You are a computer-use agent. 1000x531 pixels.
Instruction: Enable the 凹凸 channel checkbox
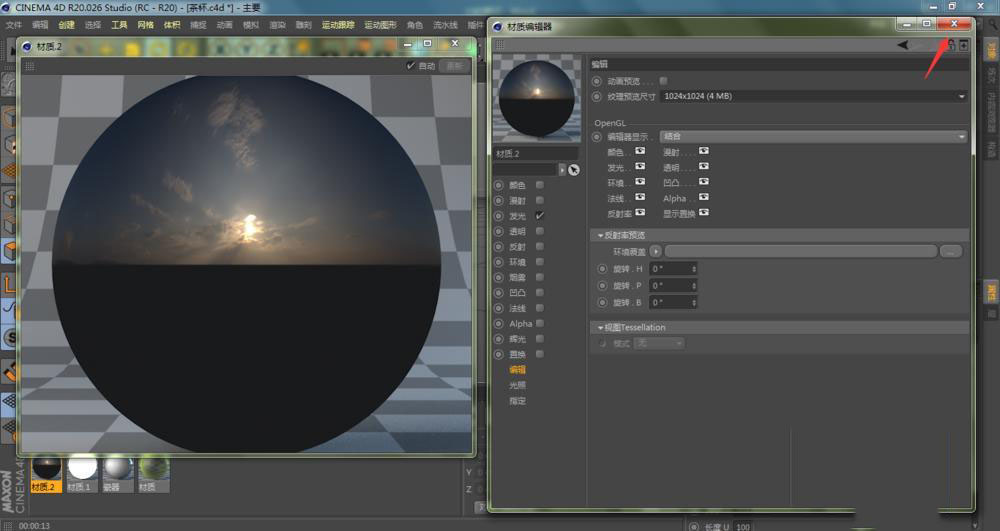(x=540, y=293)
